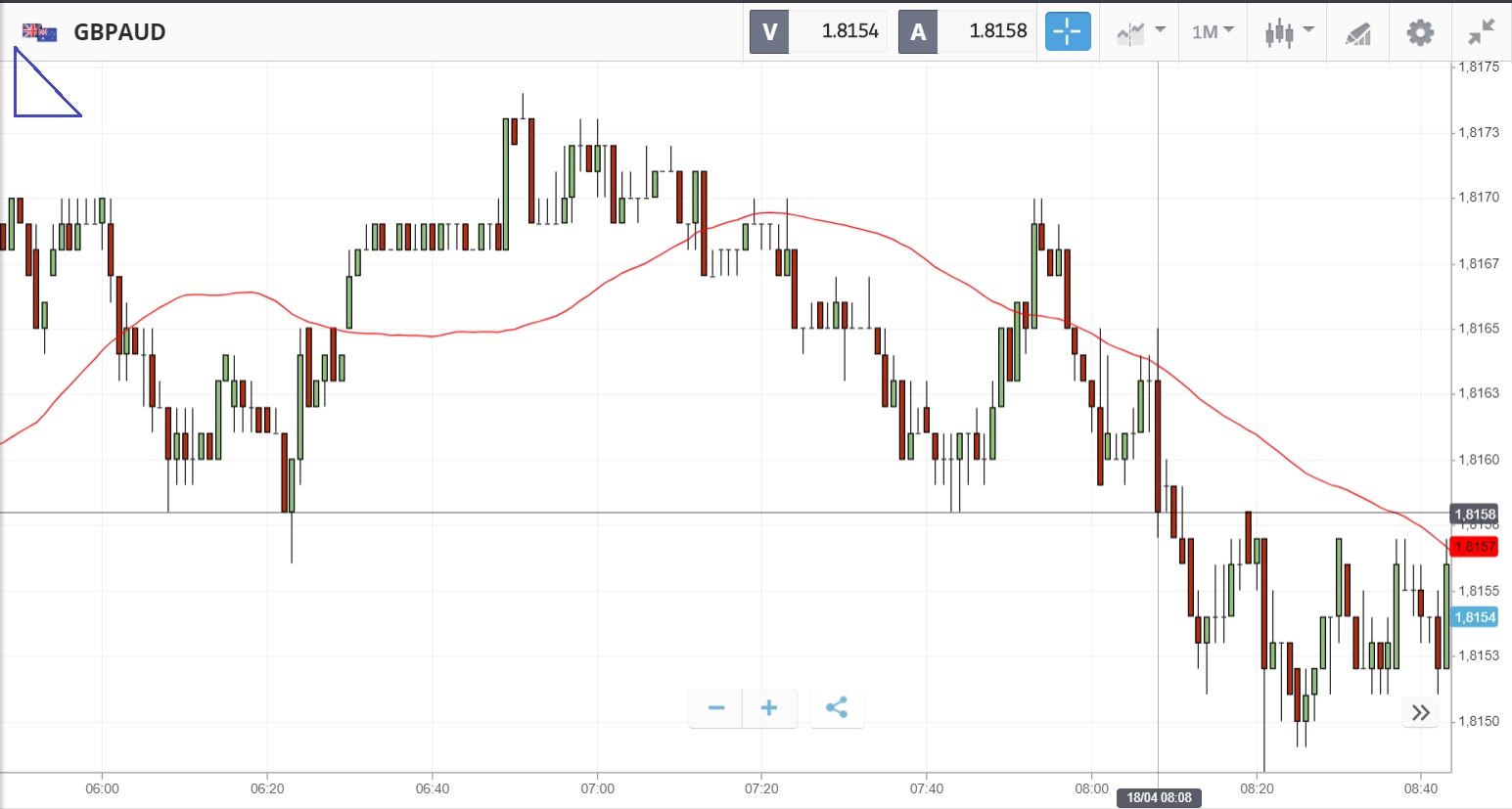
Task: Open the 1M timeframe dropdown
Action: tap(1213, 32)
